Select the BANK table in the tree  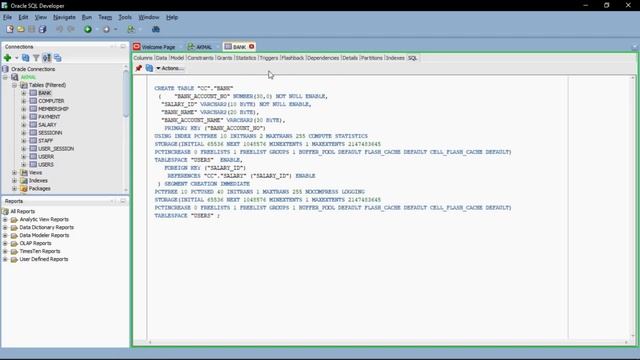tap(44, 93)
